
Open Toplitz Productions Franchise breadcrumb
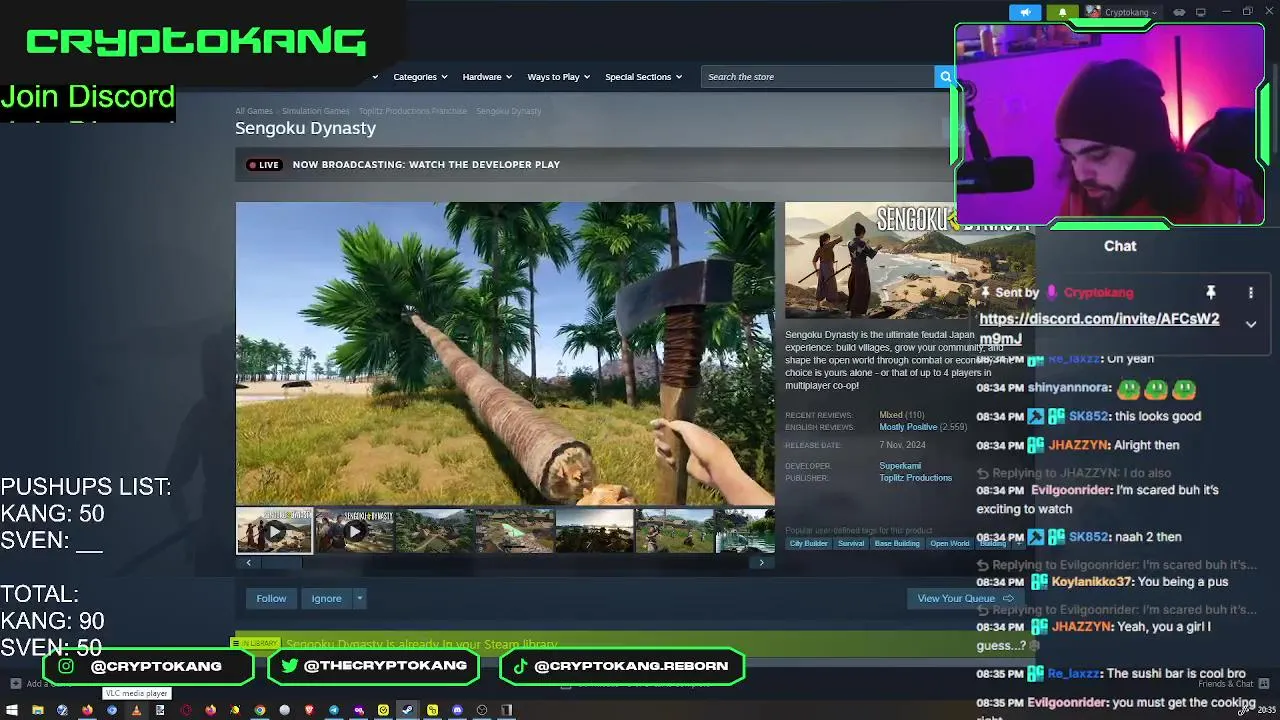tap(413, 111)
